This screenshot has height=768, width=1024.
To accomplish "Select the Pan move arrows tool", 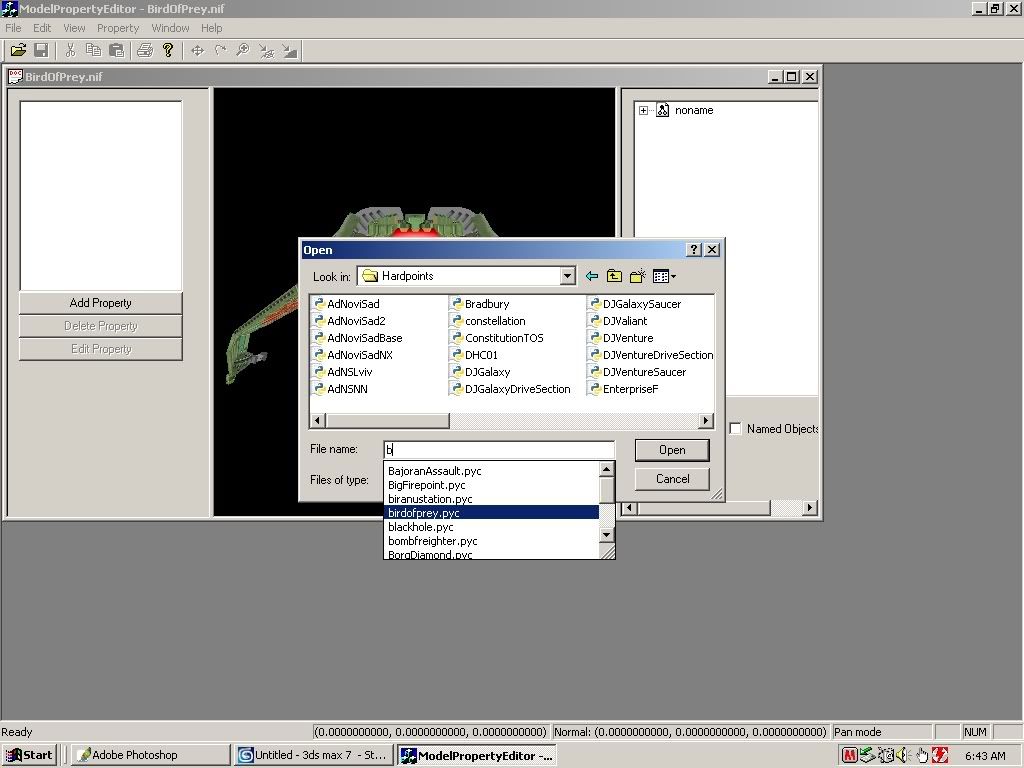I will coord(197,50).
